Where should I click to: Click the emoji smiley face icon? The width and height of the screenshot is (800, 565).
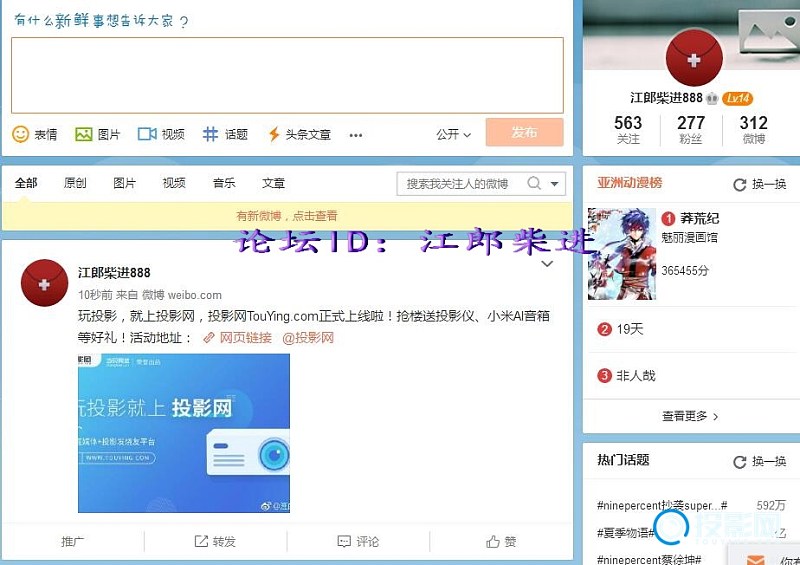tap(20, 134)
